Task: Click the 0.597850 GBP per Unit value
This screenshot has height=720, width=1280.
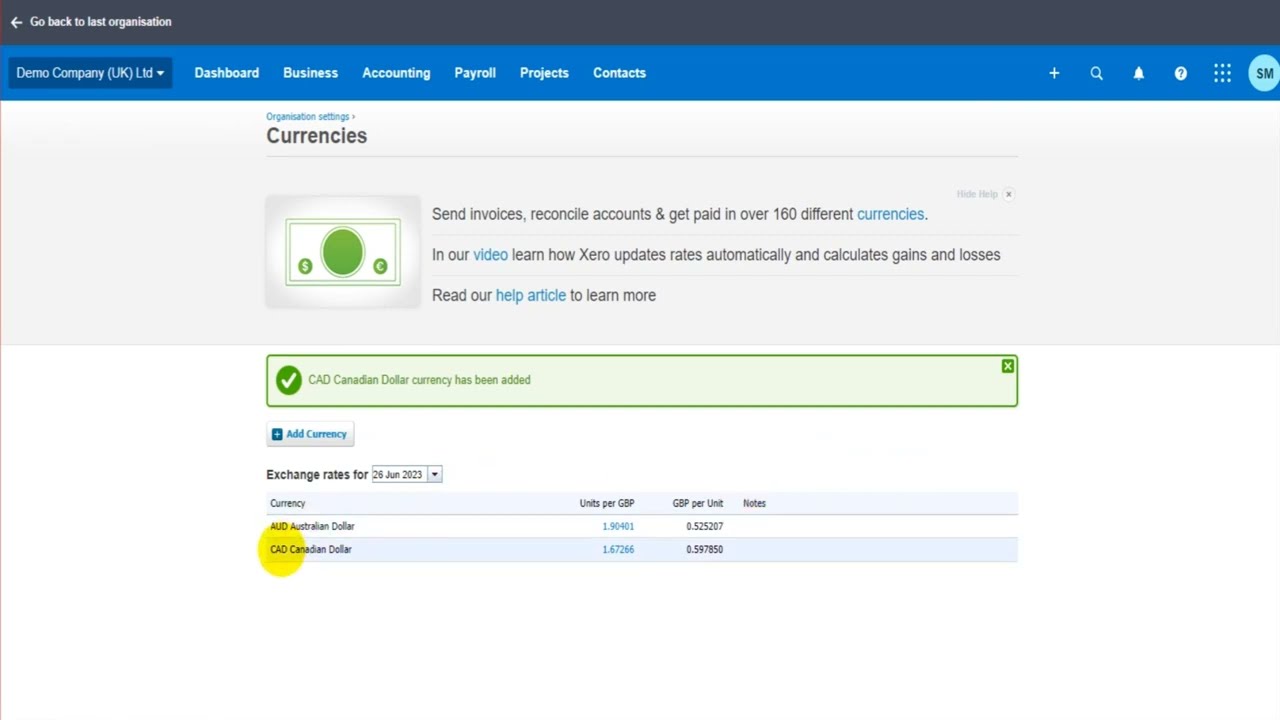Action: (704, 549)
